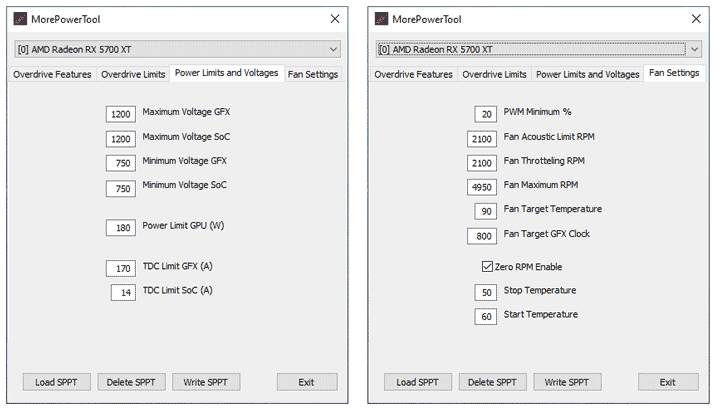This screenshot has width=720, height=410.
Task: Click TDC Limit GFX (A) input field
Action: click(121, 269)
